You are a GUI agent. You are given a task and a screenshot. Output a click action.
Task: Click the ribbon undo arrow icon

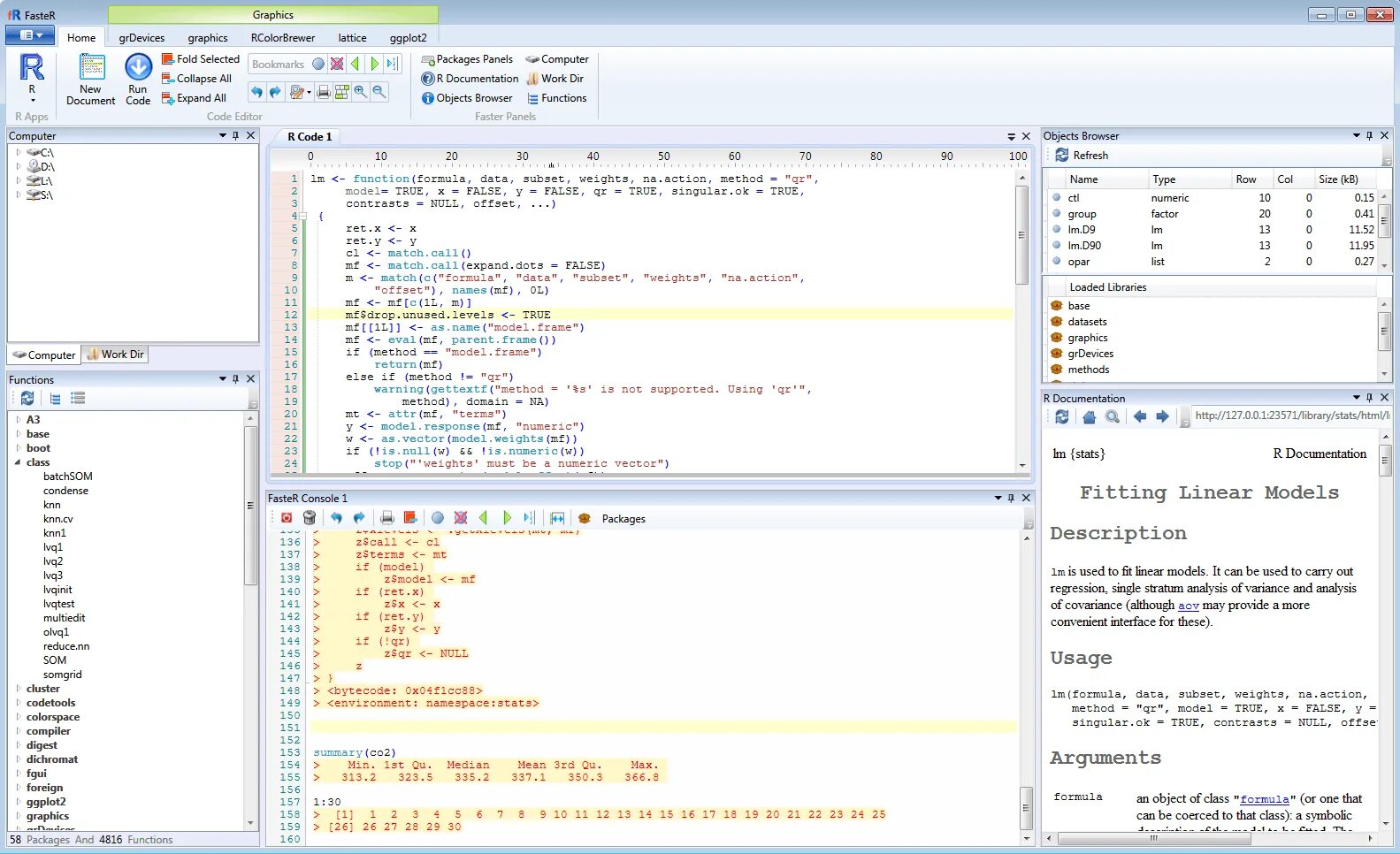(256, 92)
